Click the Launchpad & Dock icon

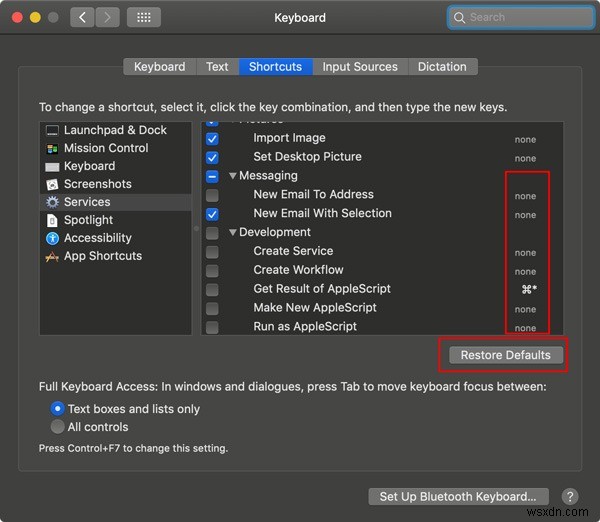tap(52, 130)
